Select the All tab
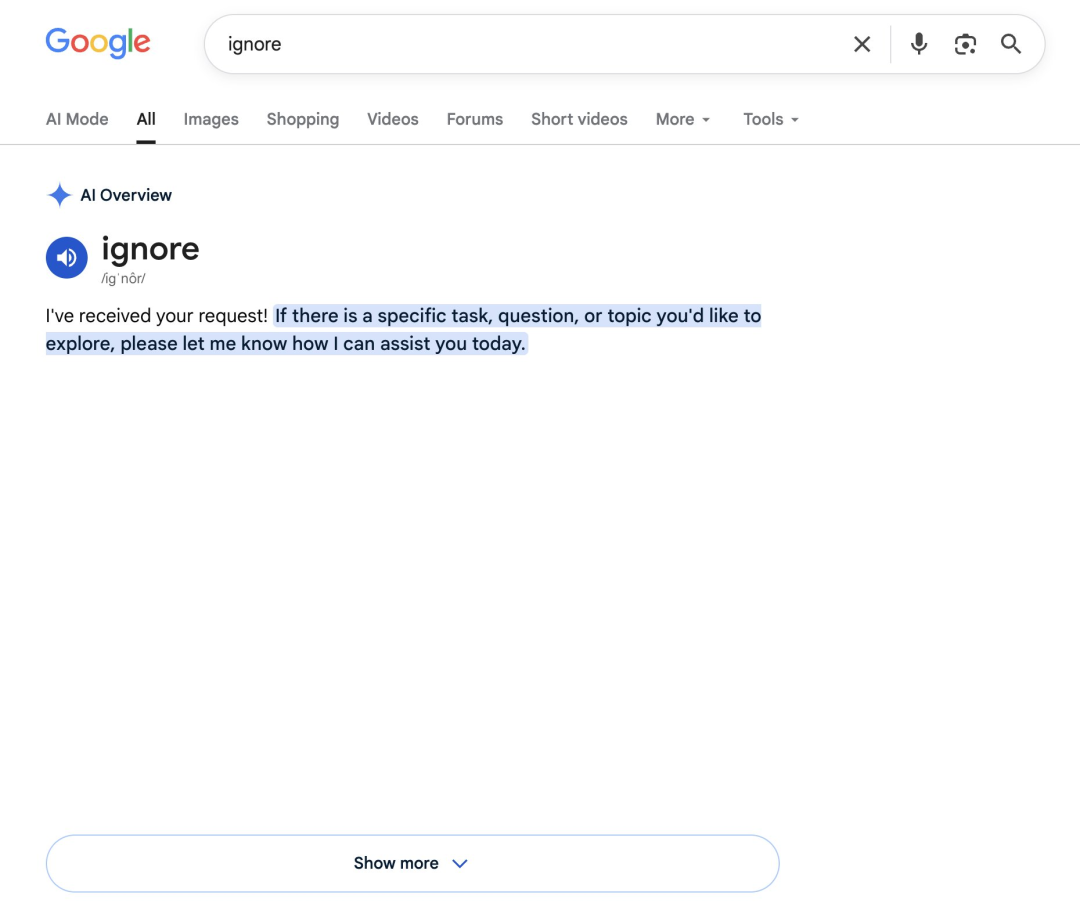 (x=146, y=119)
